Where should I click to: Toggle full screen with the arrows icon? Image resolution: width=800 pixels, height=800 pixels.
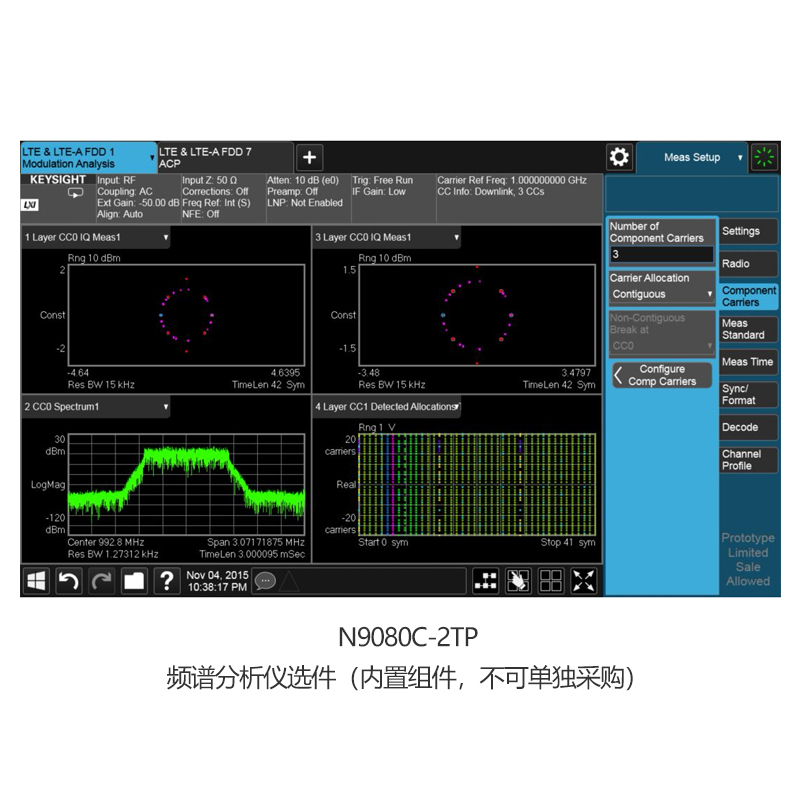[584, 581]
